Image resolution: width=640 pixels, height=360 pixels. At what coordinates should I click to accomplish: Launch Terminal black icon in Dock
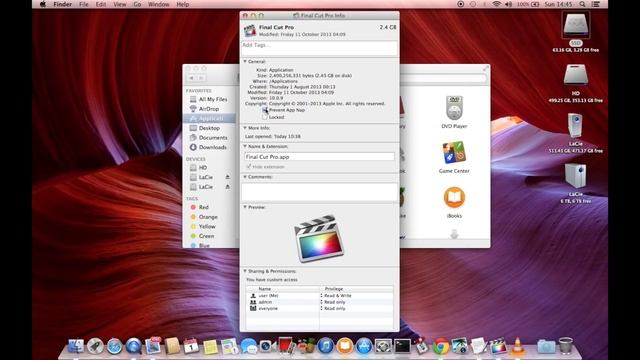[x=402, y=346]
